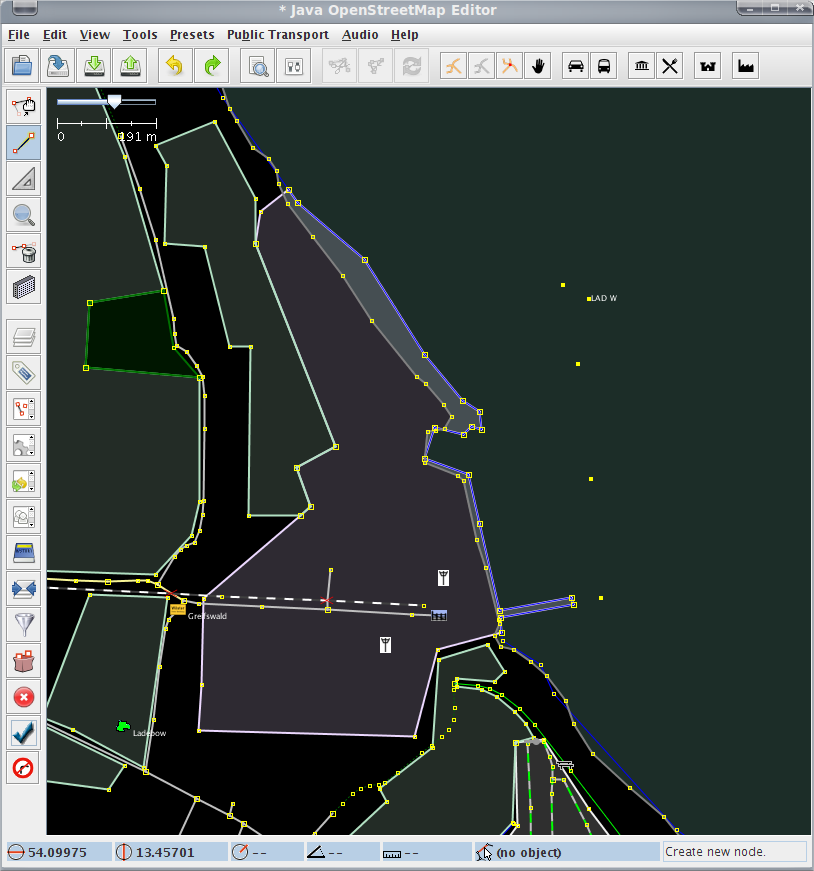Screen dimensions: 814x871
Task: Open the Presets menu
Action: (x=192, y=34)
